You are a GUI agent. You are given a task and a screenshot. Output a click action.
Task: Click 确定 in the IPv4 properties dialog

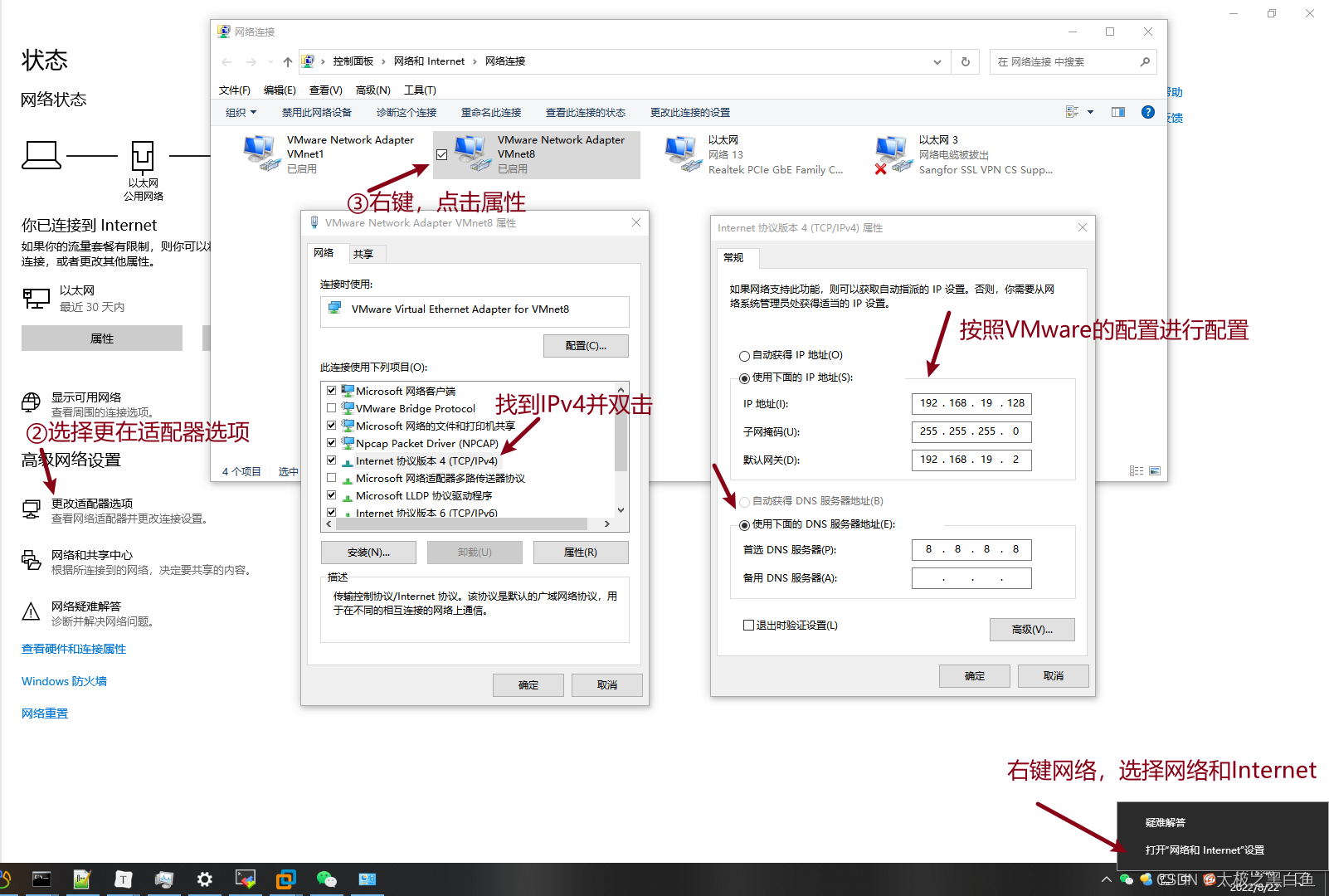click(x=975, y=676)
